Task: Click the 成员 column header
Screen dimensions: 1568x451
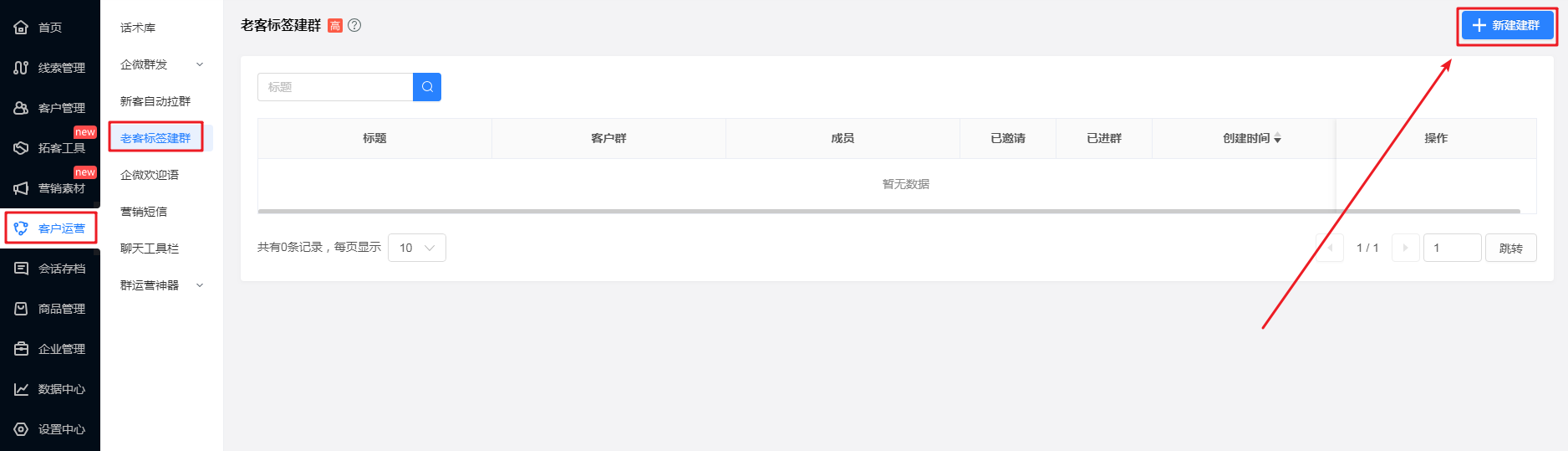Action: (x=843, y=138)
